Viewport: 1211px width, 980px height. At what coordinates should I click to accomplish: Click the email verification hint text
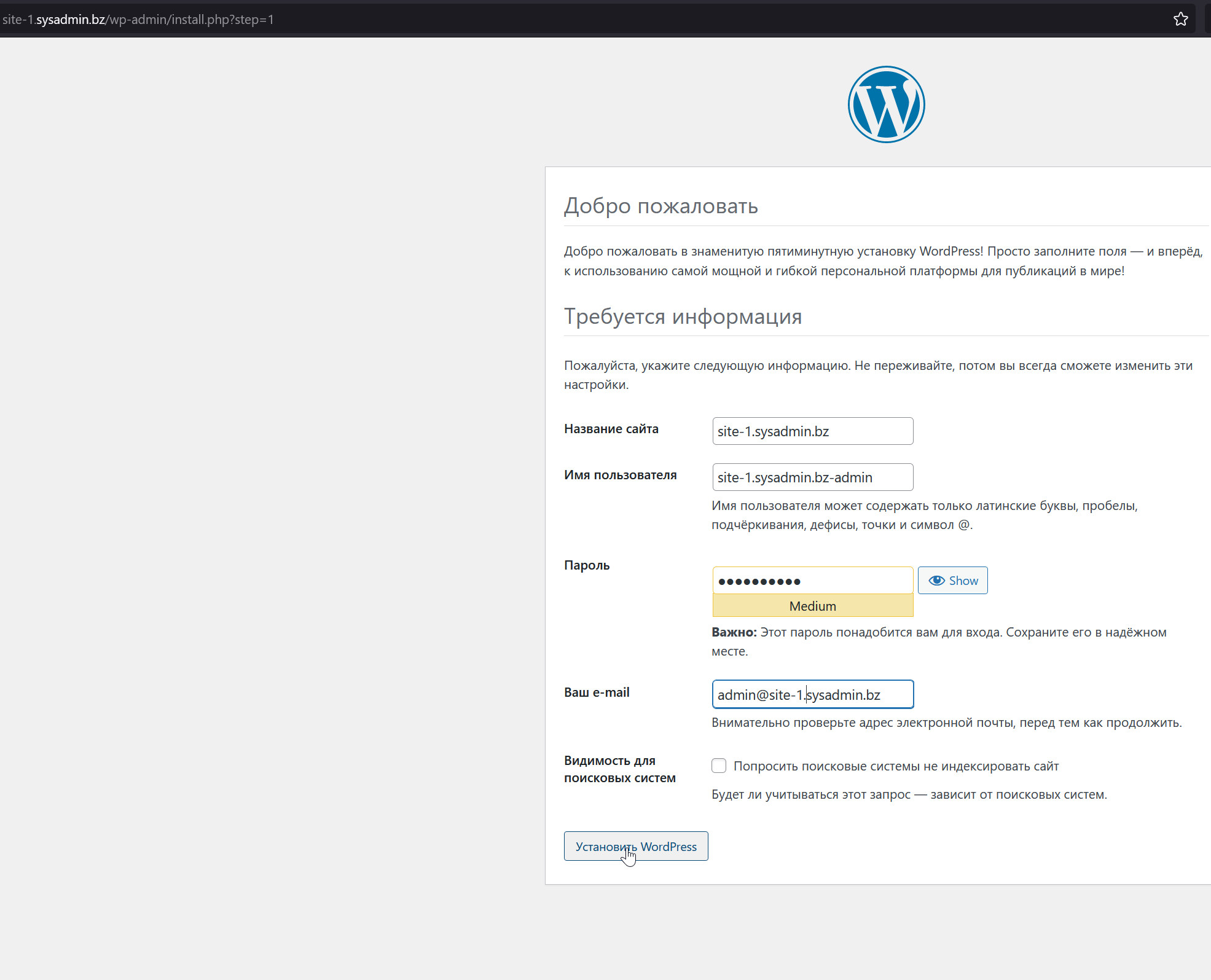[x=947, y=723]
